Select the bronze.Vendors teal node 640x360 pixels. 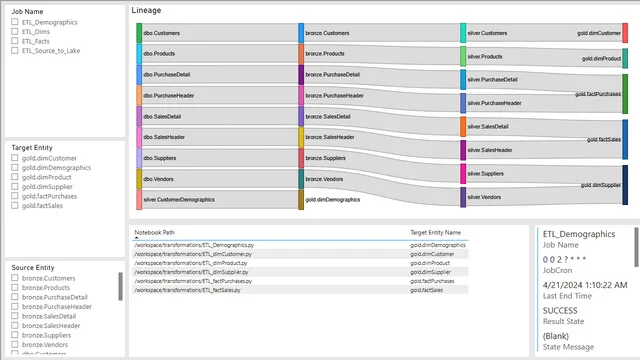[x=301, y=179]
